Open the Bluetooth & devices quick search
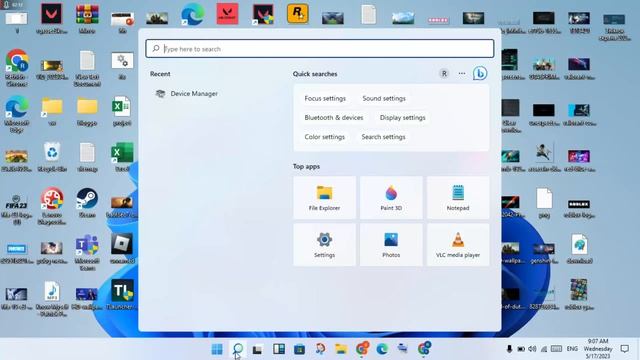 (333, 118)
